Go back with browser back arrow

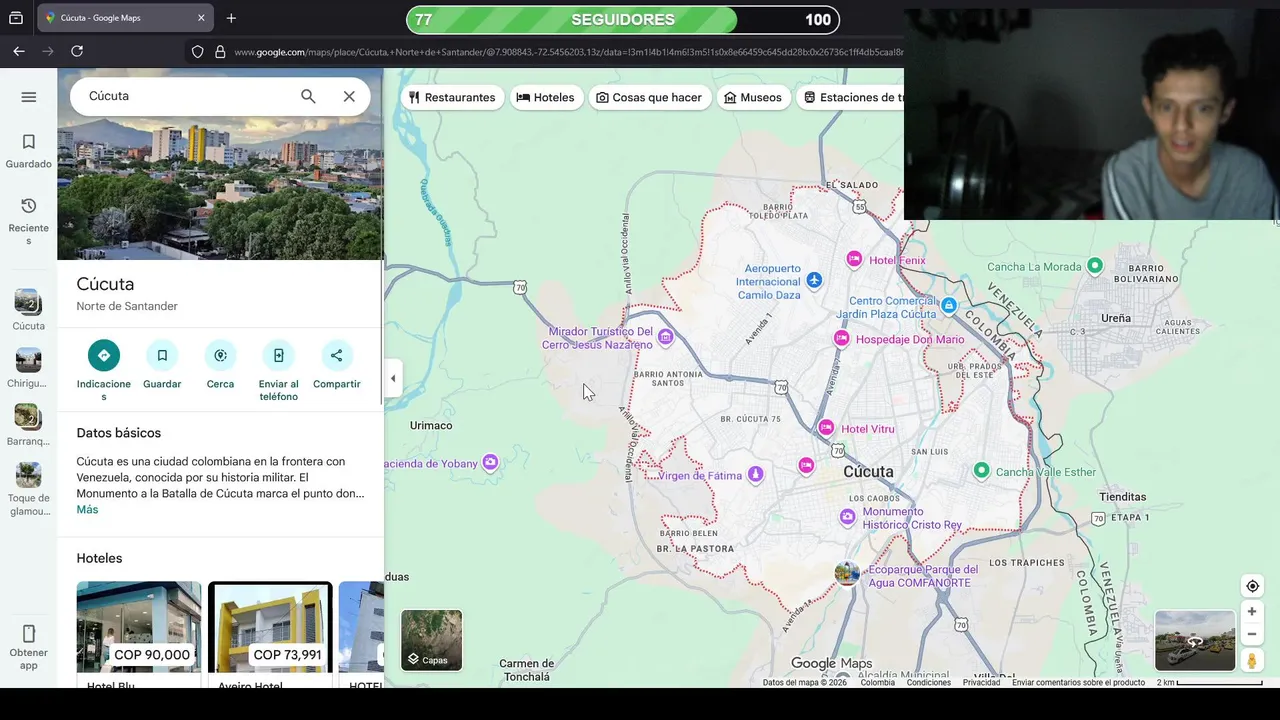point(19,51)
